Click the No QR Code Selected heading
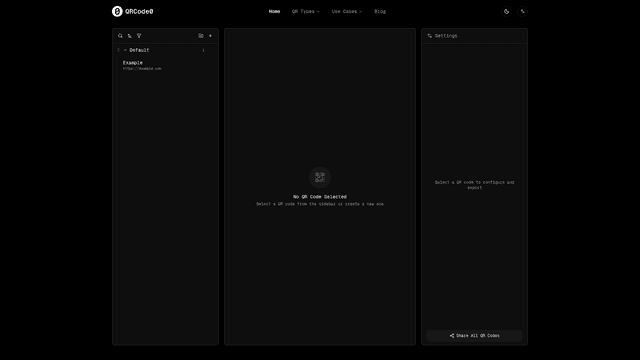640x360 pixels. pyautogui.click(x=320, y=197)
